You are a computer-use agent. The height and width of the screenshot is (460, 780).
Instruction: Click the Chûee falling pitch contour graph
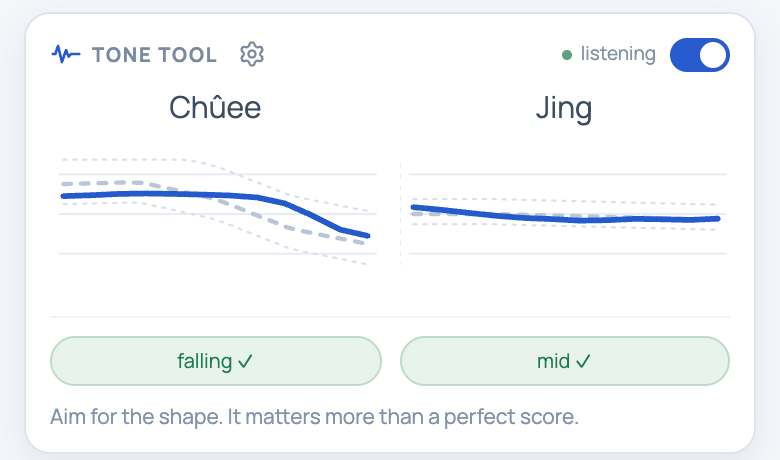(217, 211)
